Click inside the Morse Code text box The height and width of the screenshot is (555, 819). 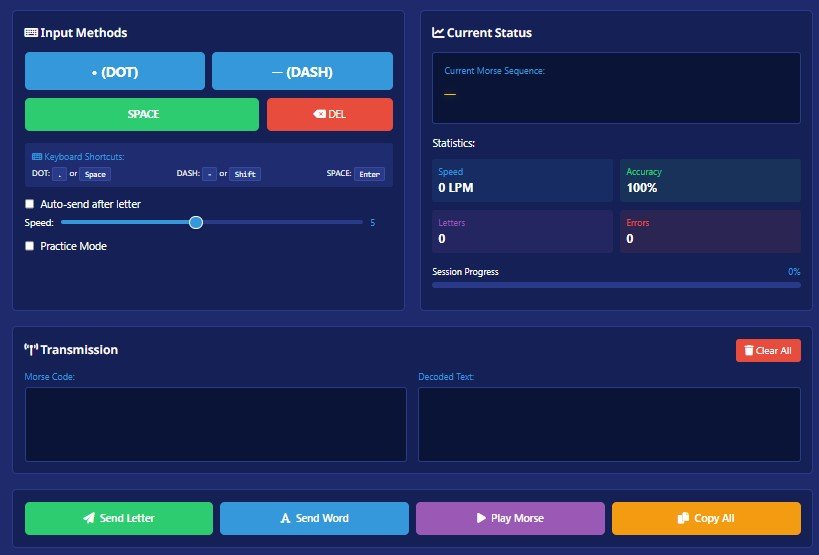[215, 424]
